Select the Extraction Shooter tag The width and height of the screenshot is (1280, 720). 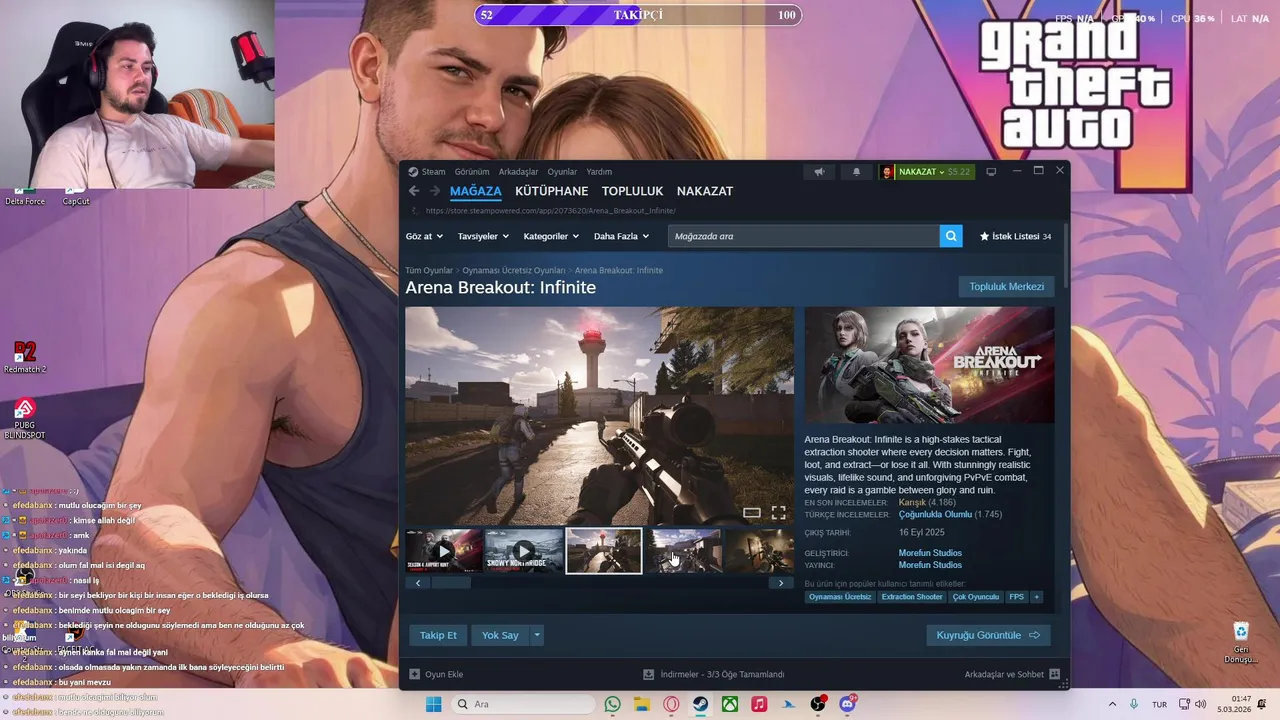click(912, 597)
